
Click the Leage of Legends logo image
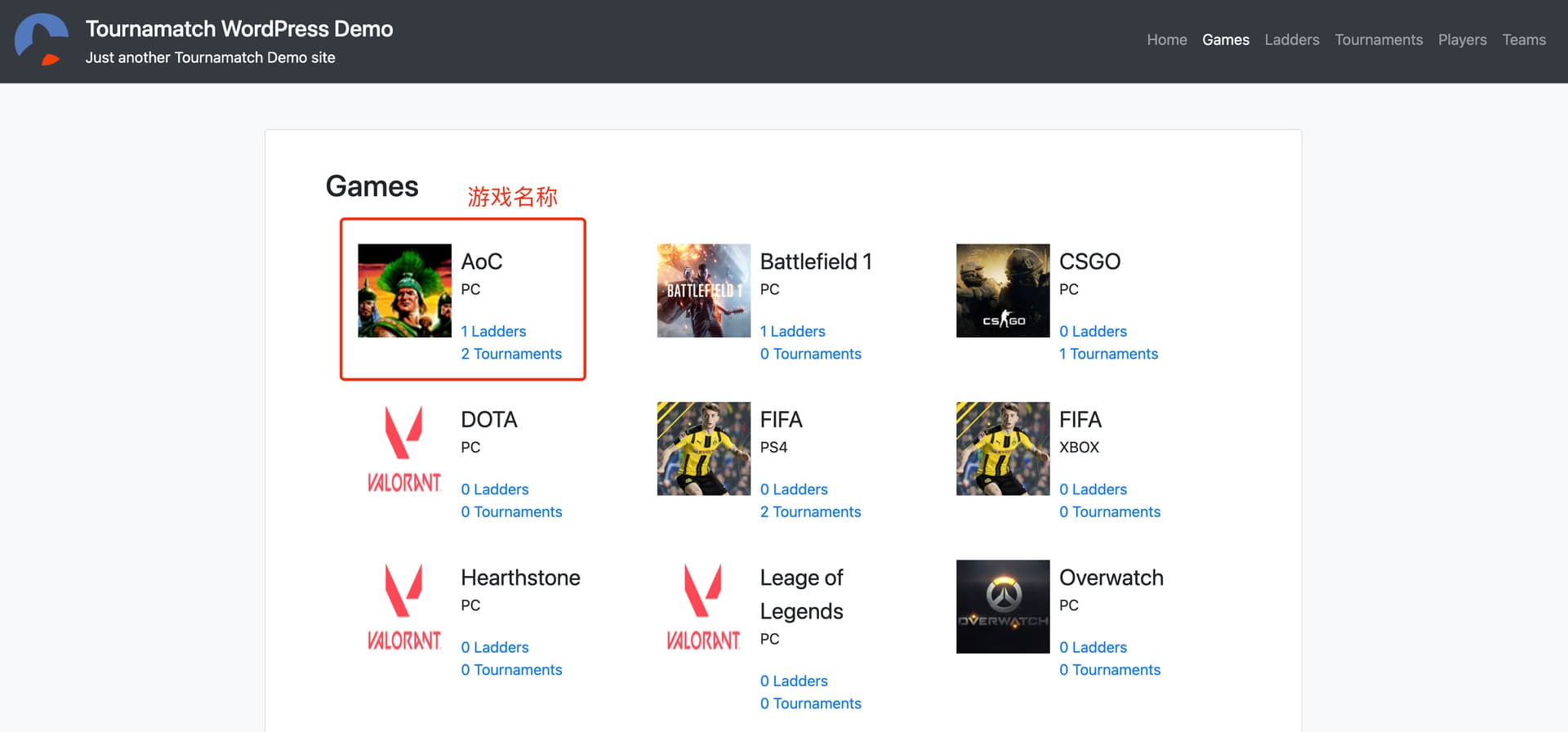point(703,606)
